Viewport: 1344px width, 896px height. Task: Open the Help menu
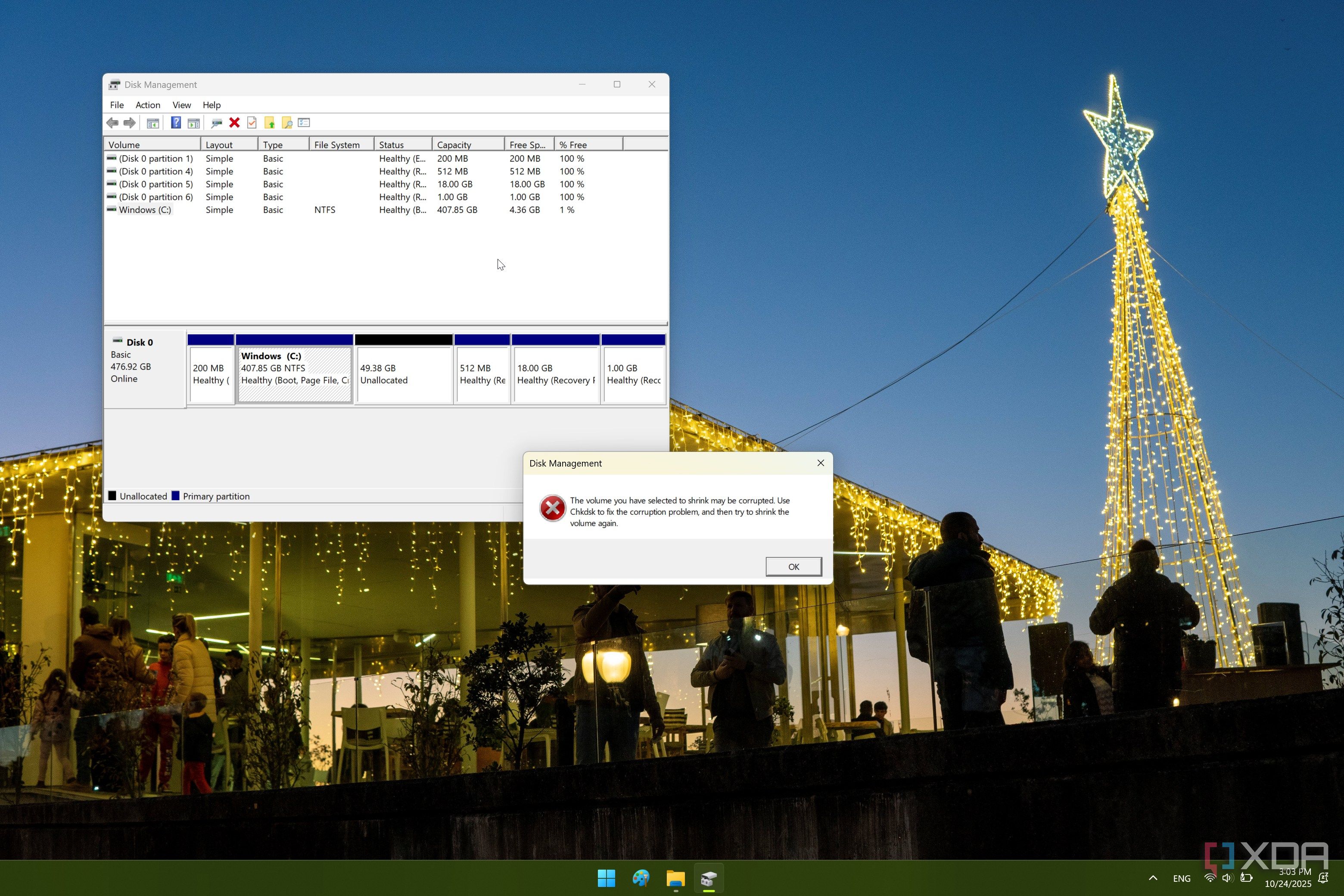coord(212,105)
